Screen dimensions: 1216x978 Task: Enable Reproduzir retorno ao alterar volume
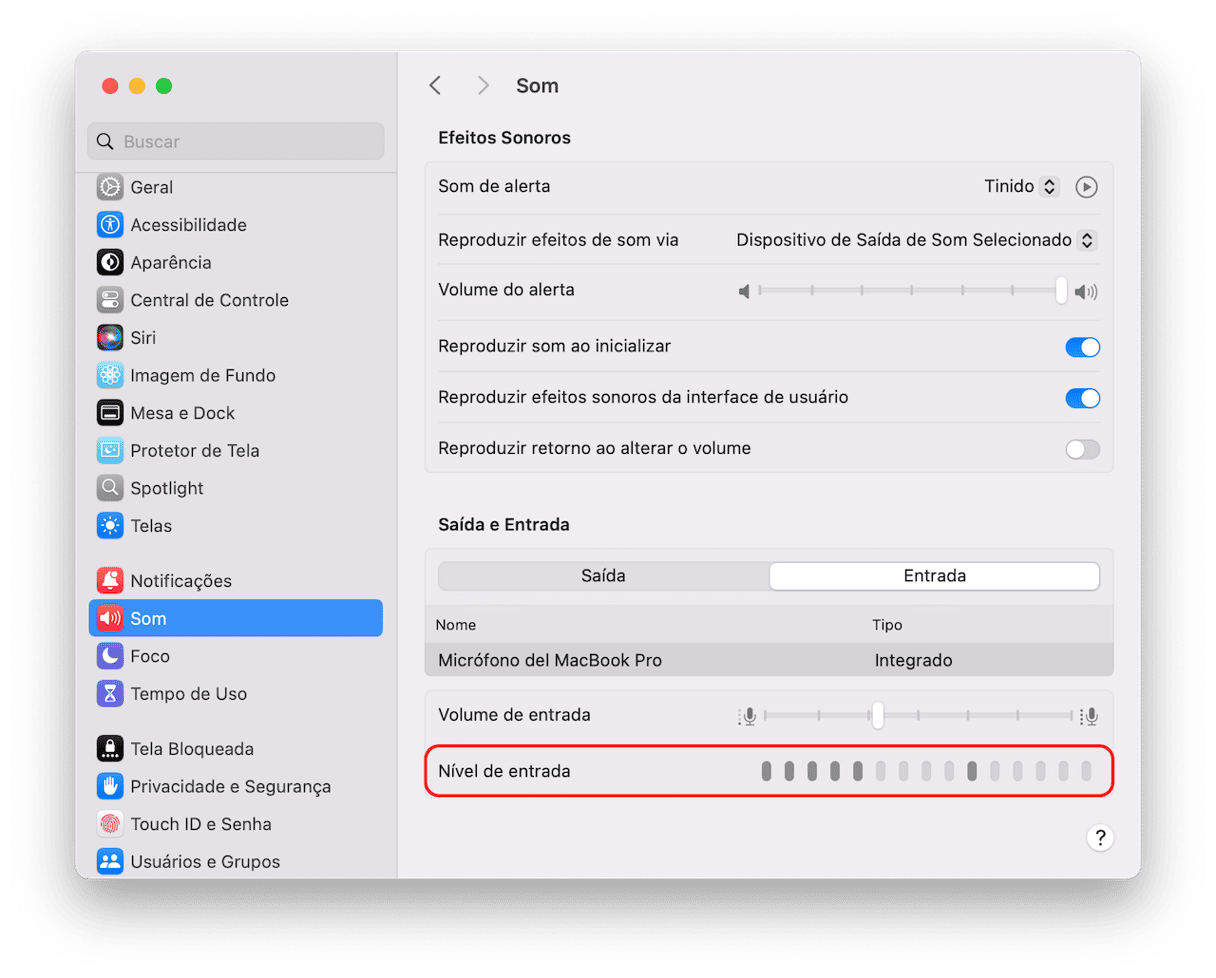point(1082,449)
